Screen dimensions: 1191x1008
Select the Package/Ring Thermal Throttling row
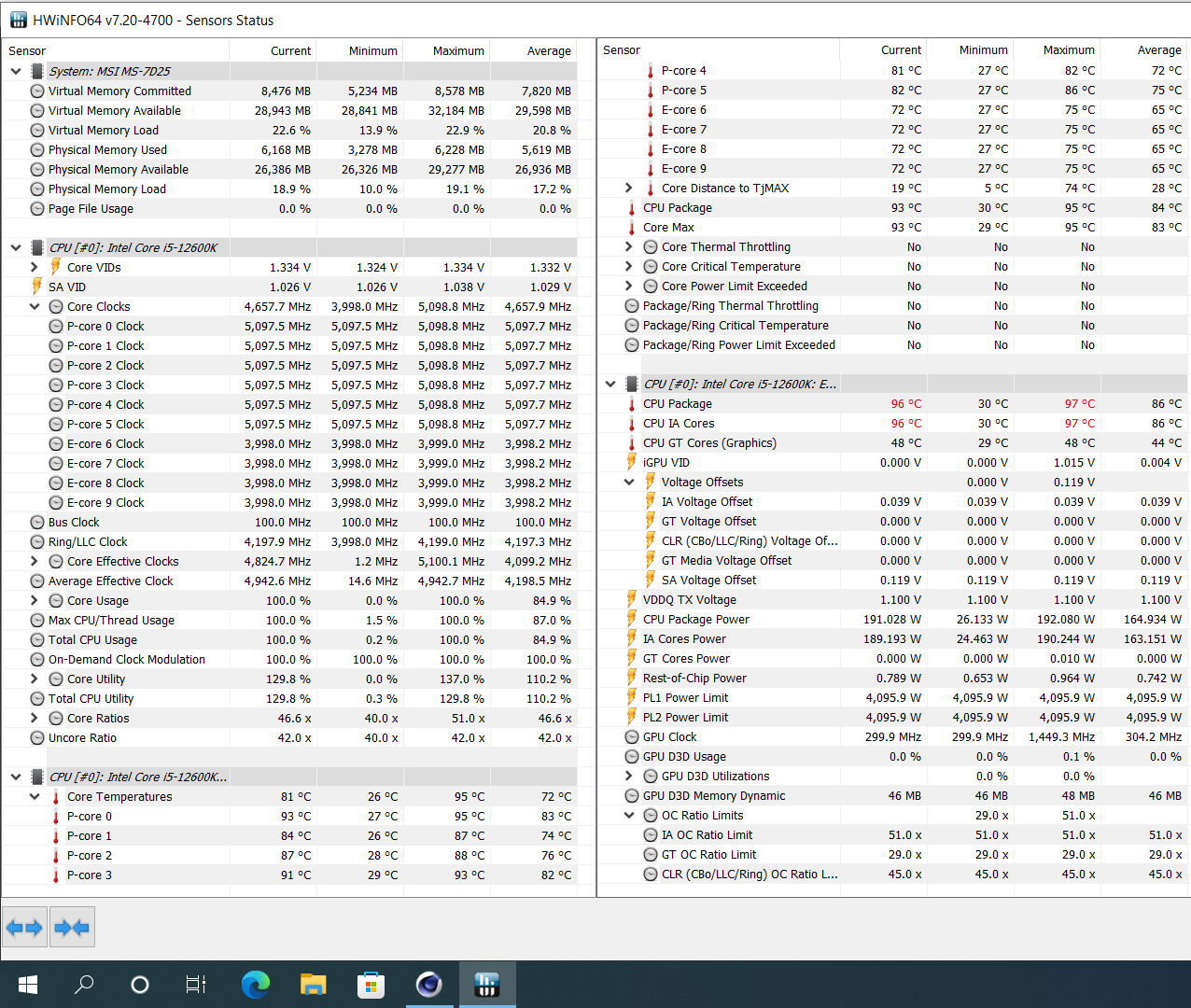point(892,305)
